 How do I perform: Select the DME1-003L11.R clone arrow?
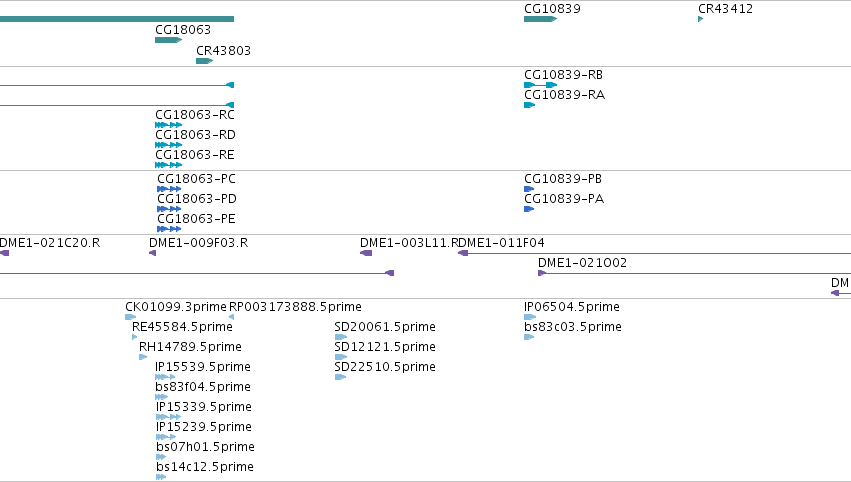[x=366, y=253]
